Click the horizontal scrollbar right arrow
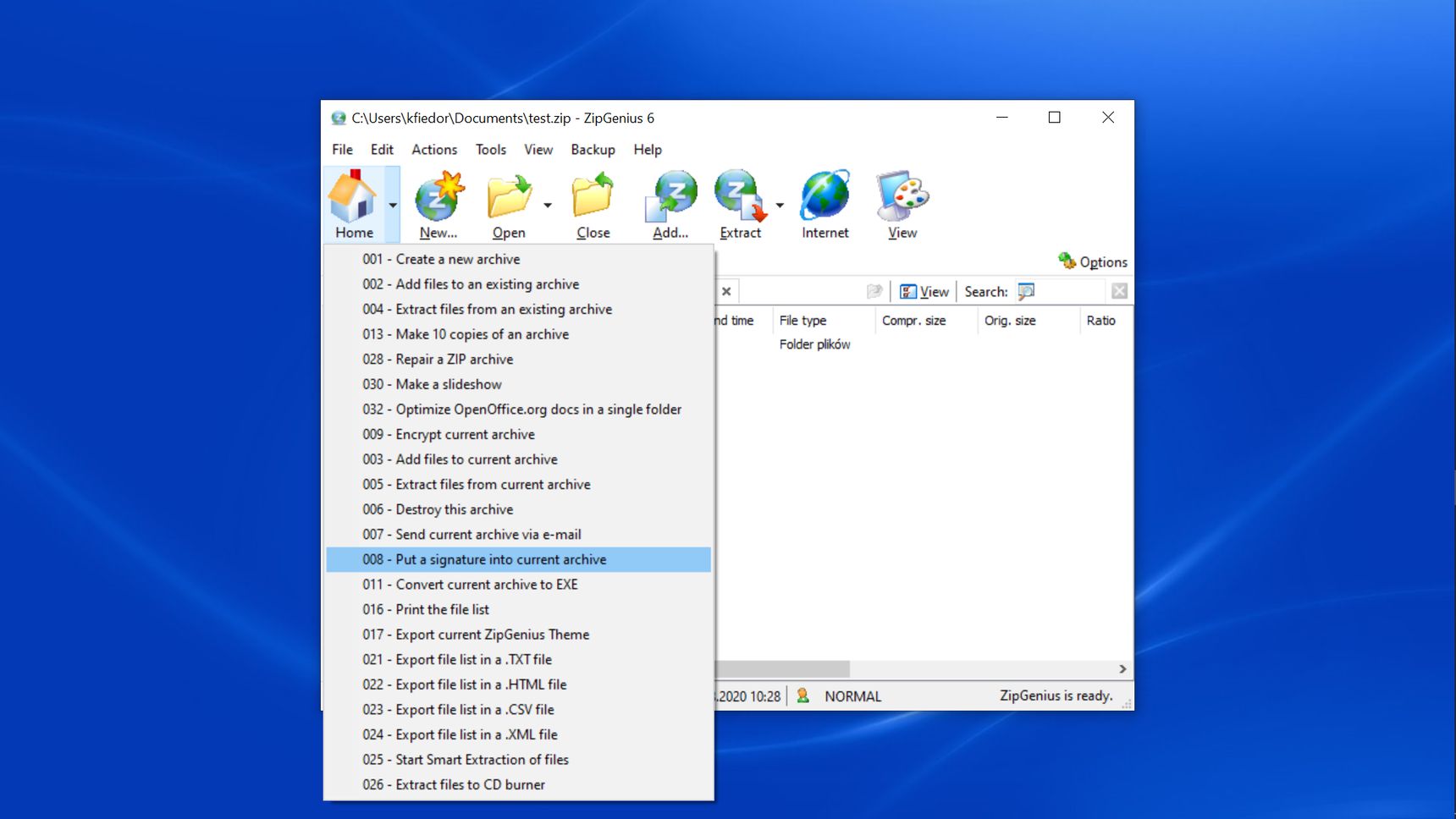Image resolution: width=1456 pixels, height=819 pixels. click(x=1122, y=669)
